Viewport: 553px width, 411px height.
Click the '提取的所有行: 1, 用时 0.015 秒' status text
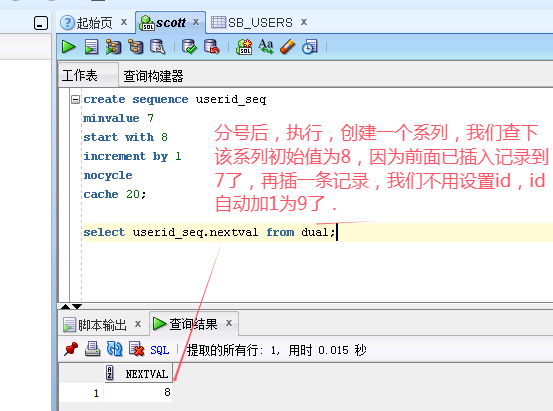(276, 350)
